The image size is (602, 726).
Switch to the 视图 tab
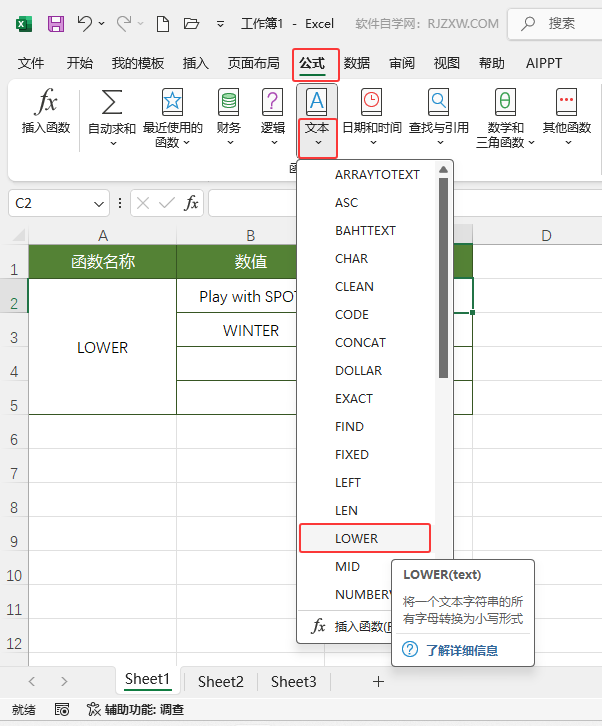[x=446, y=63]
